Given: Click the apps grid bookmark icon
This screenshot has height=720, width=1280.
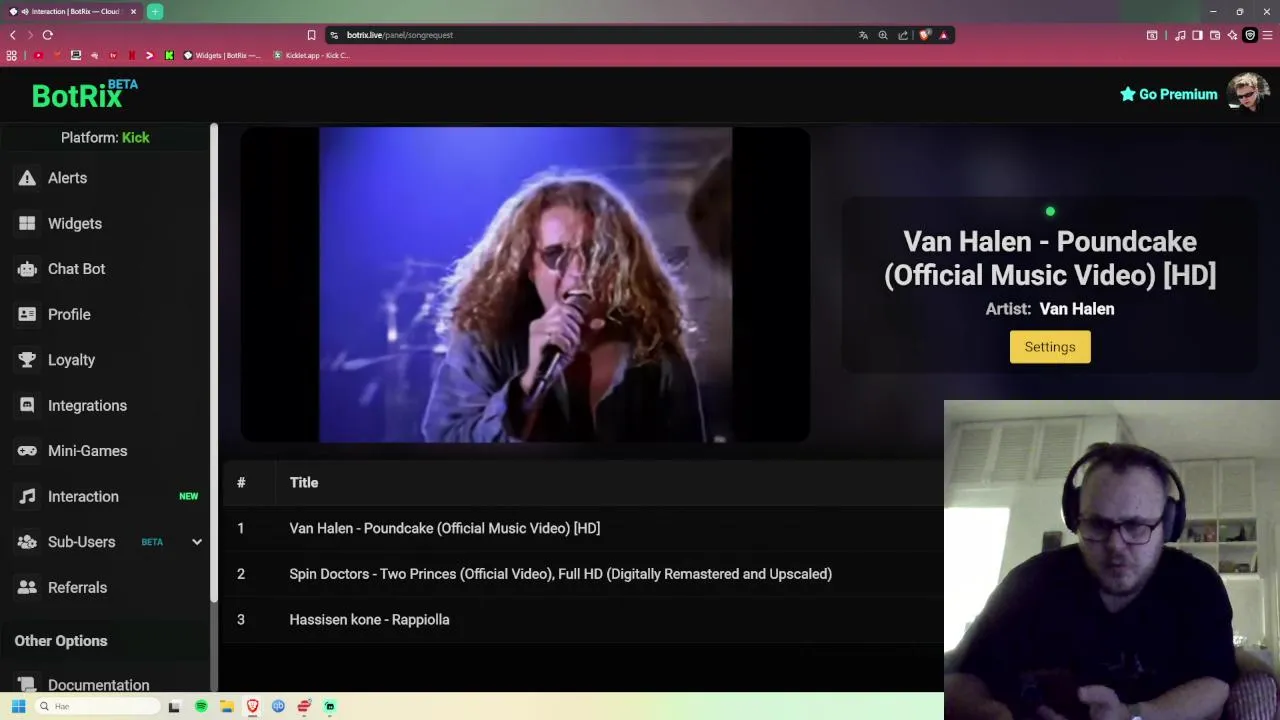Looking at the screenshot, I should [12, 55].
